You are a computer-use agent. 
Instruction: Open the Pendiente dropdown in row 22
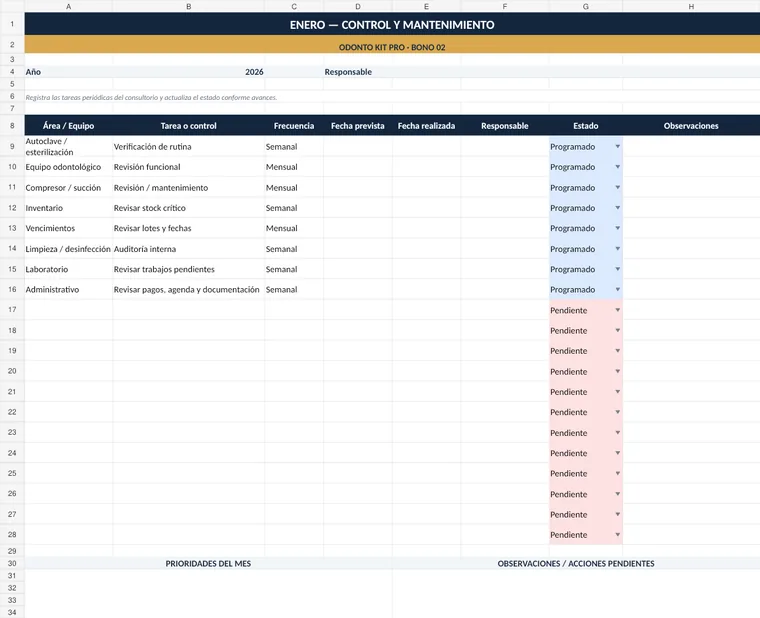(x=618, y=412)
